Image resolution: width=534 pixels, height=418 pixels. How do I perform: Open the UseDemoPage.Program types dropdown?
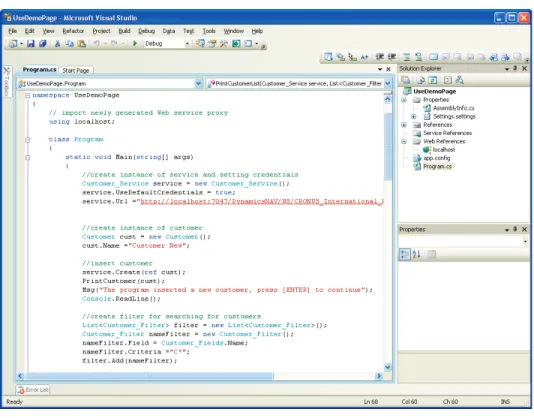[x=198, y=83]
